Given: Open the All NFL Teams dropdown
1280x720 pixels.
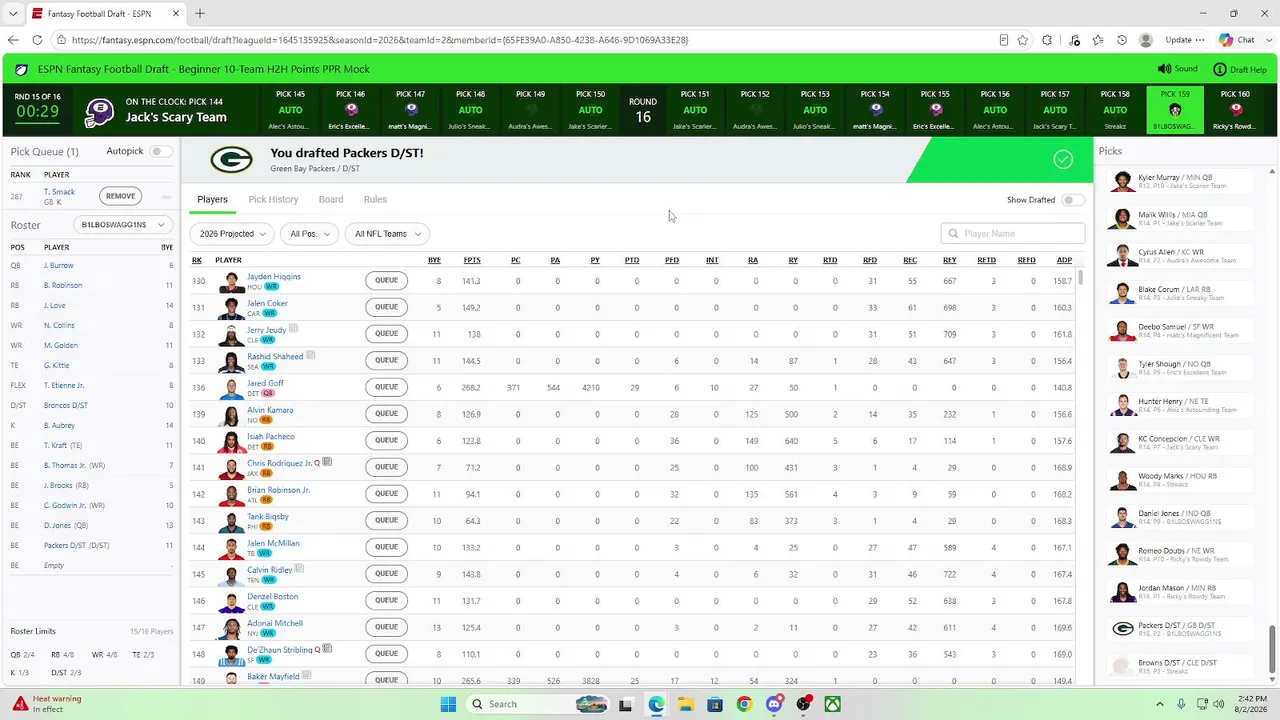Looking at the screenshot, I should (x=387, y=234).
